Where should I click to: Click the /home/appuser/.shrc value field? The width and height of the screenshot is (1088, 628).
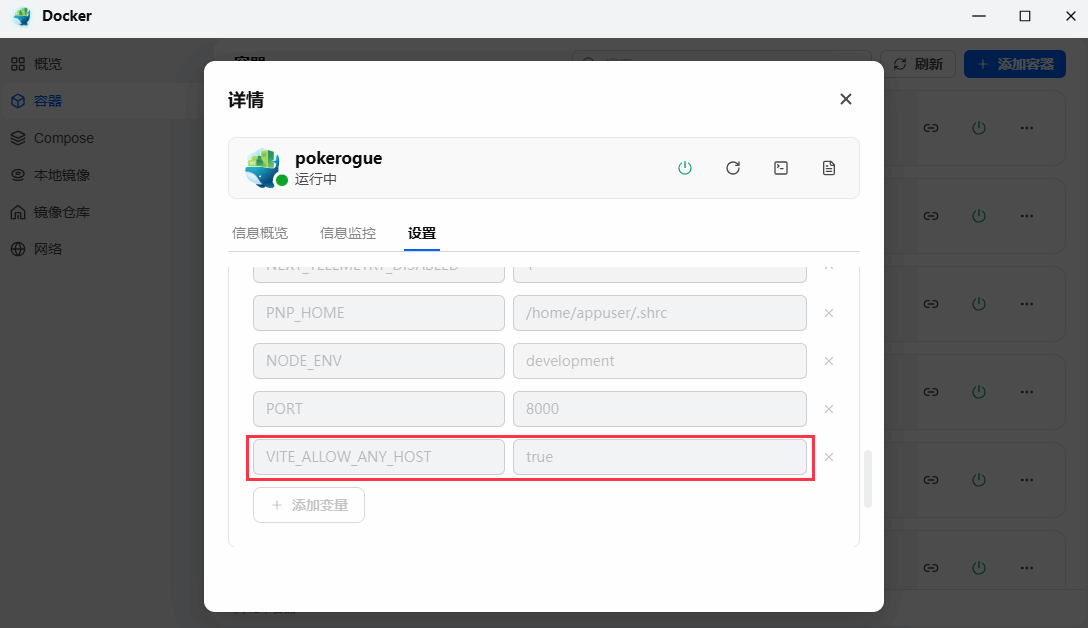[660, 313]
